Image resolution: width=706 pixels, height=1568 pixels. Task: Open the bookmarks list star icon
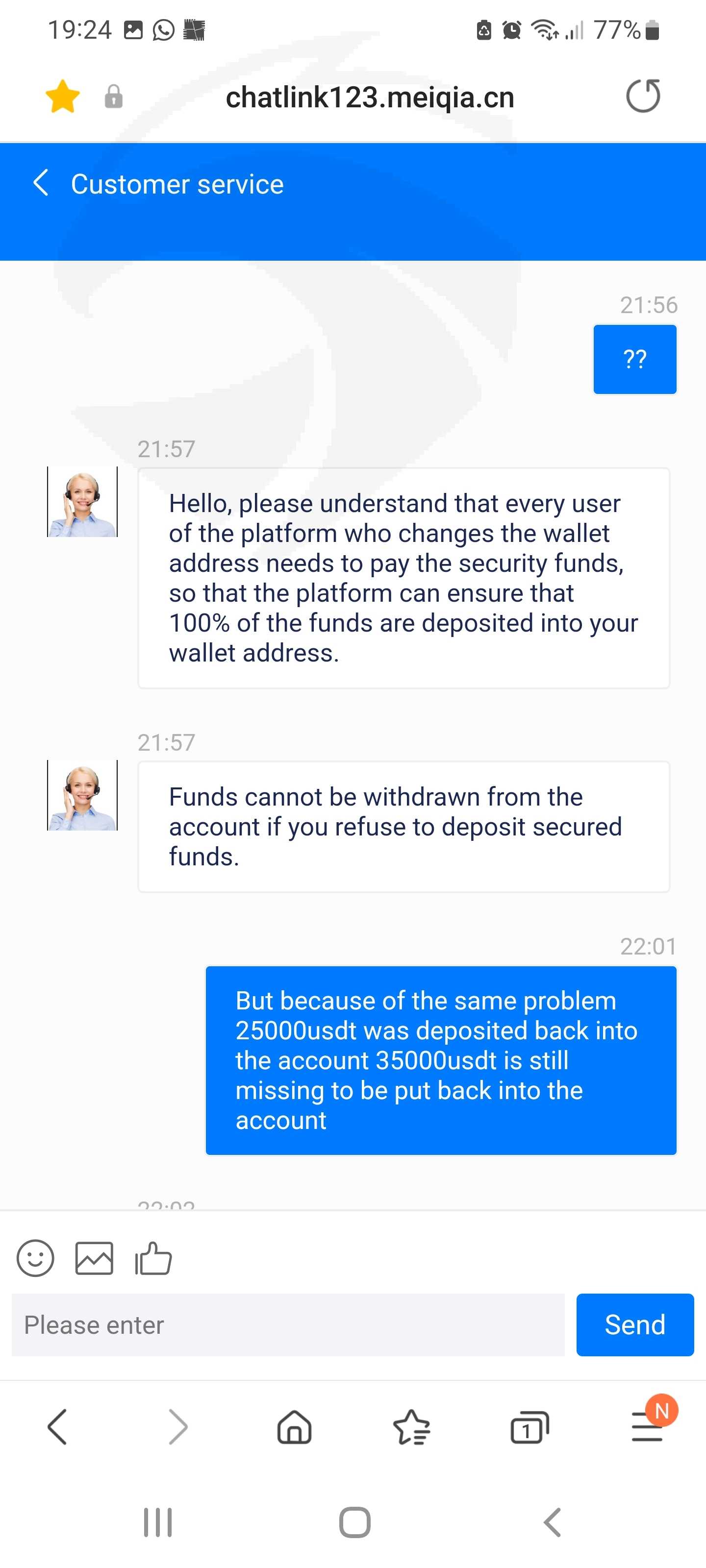(412, 1427)
